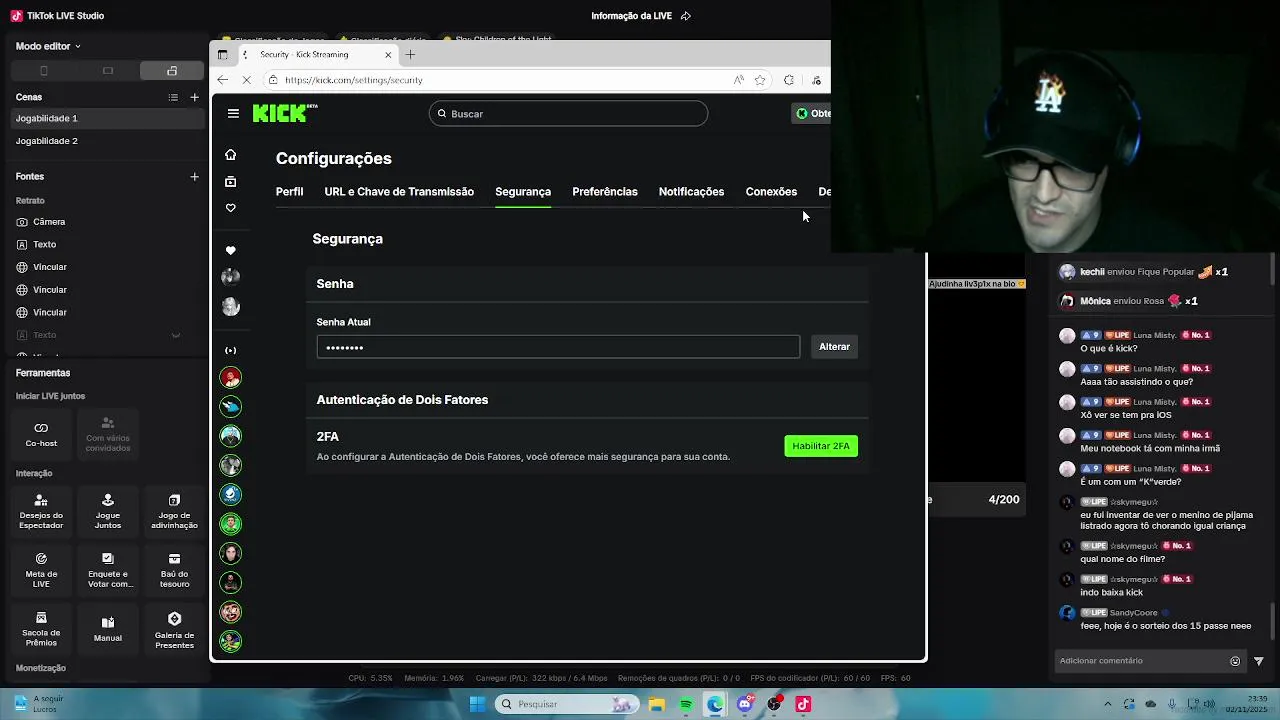Open the Jogo de adivinhação tool
Viewport: 1280px width, 720px height.
coord(174,510)
